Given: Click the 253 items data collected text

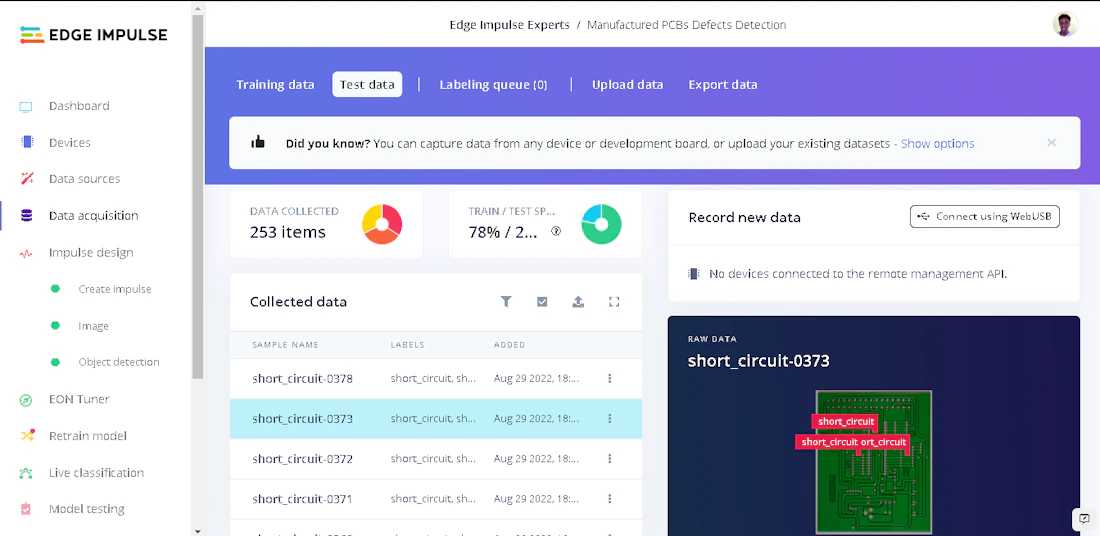Looking at the screenshot, I should click(288, 232).
